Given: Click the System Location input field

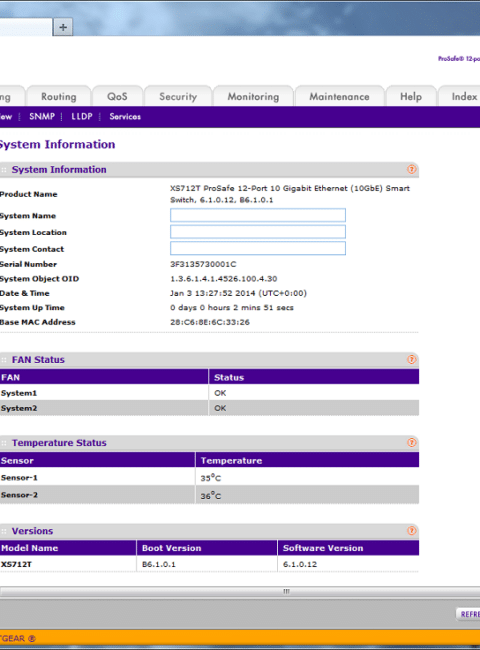Looking at the screenshot, I should point(258,232).
